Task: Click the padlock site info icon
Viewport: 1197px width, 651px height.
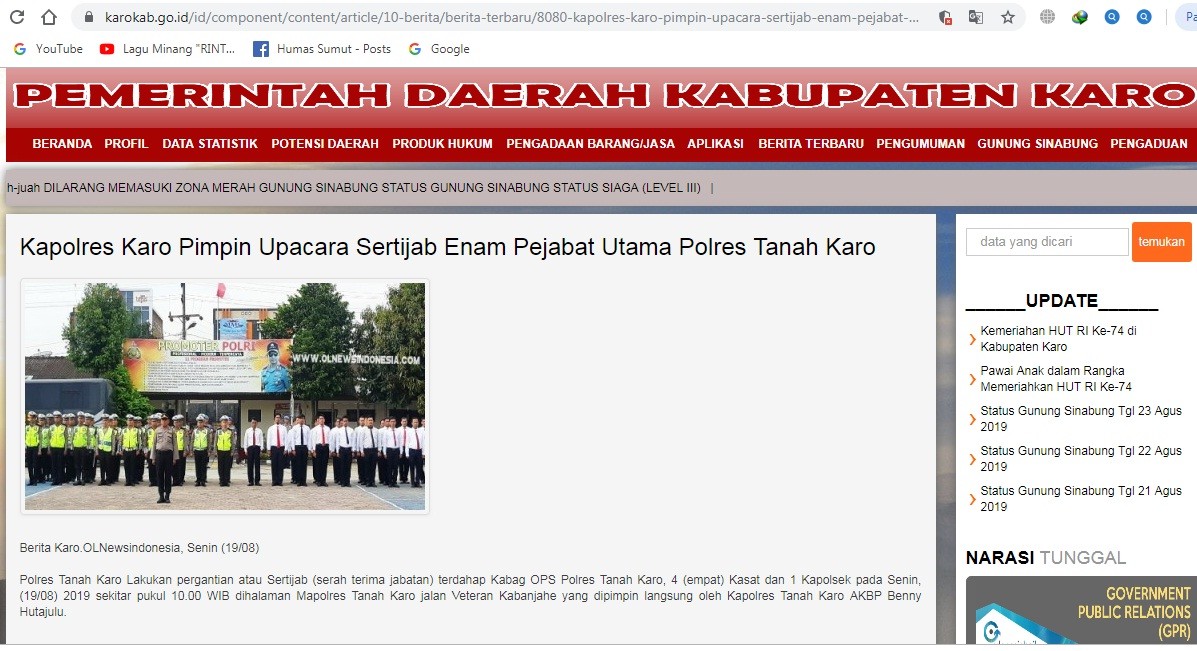Action: [88, 17]
